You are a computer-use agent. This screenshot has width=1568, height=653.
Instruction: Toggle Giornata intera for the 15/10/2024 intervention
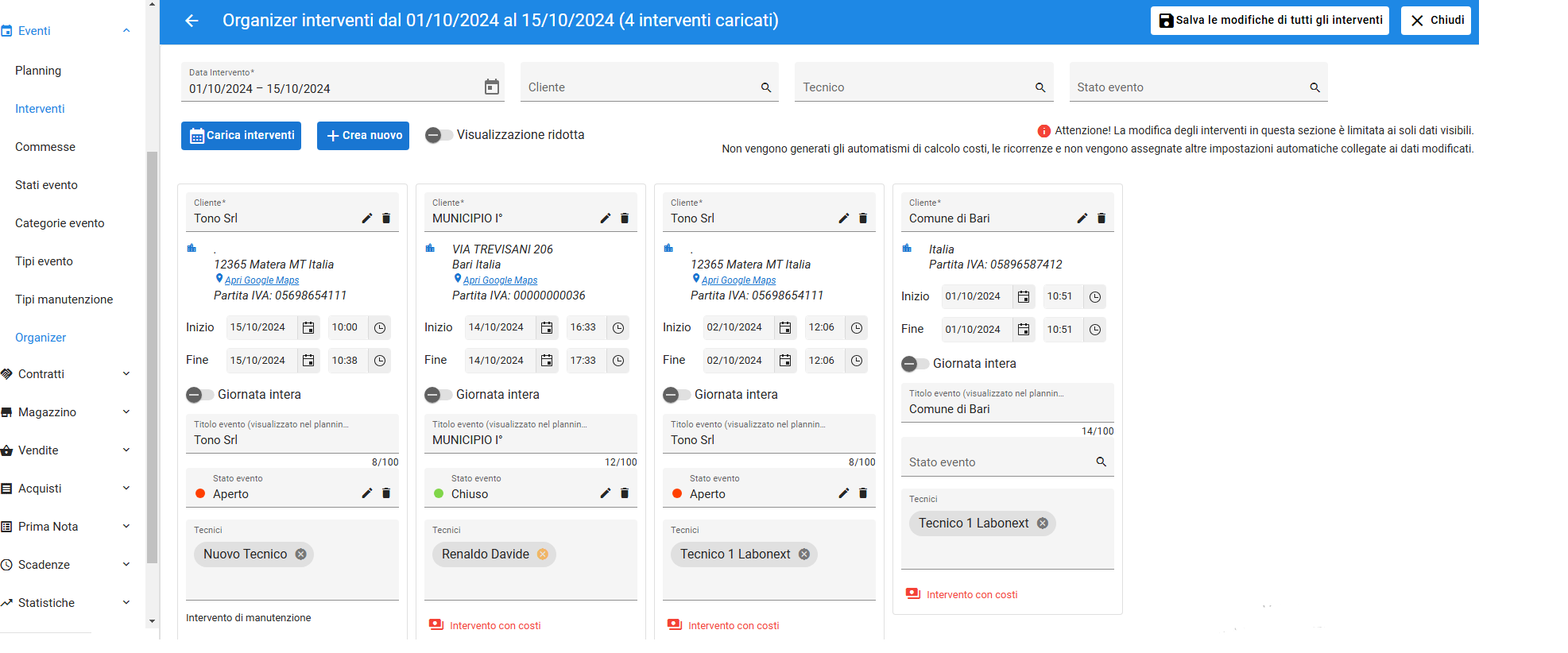(x=199, y=395)
